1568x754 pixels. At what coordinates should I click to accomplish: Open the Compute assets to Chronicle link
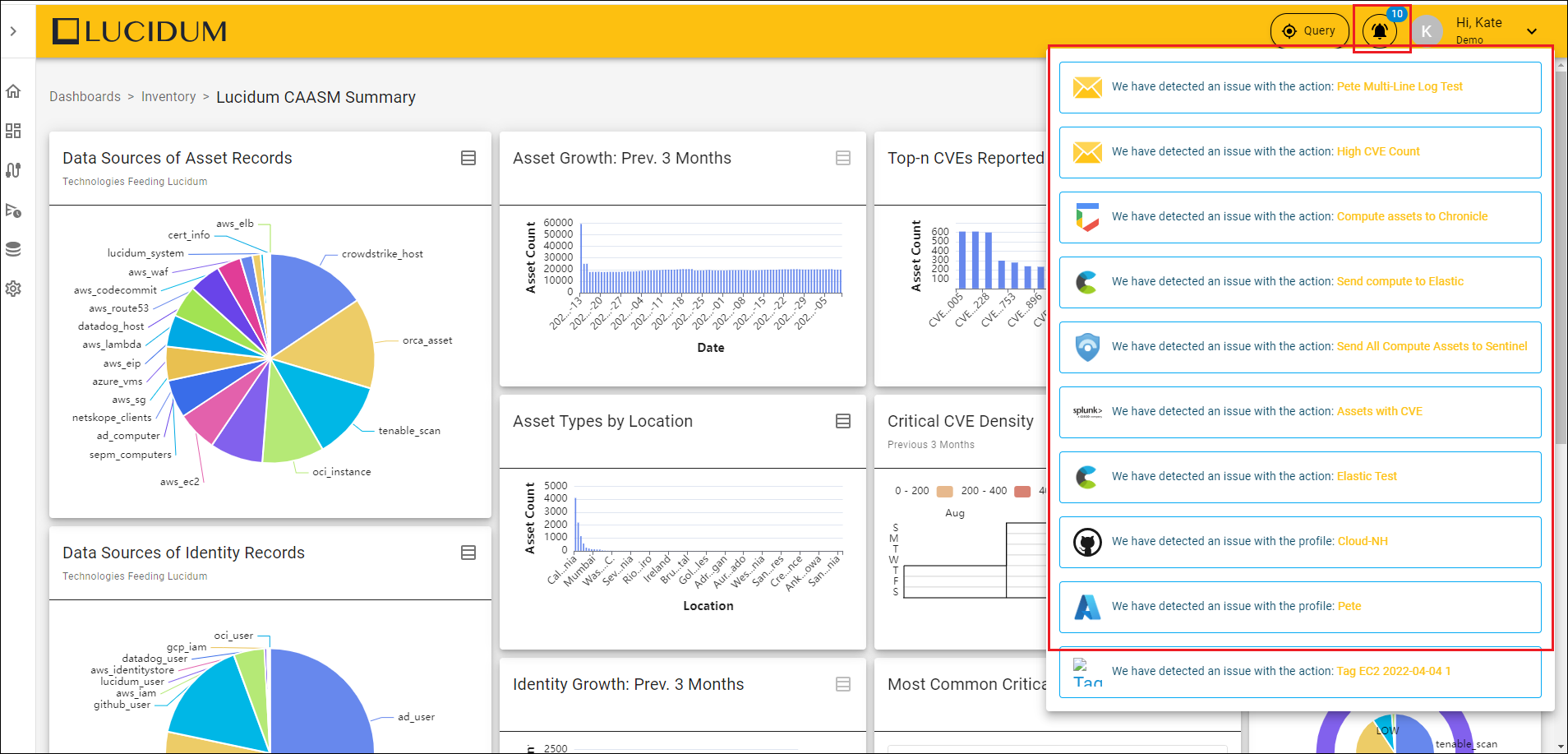1412,216
